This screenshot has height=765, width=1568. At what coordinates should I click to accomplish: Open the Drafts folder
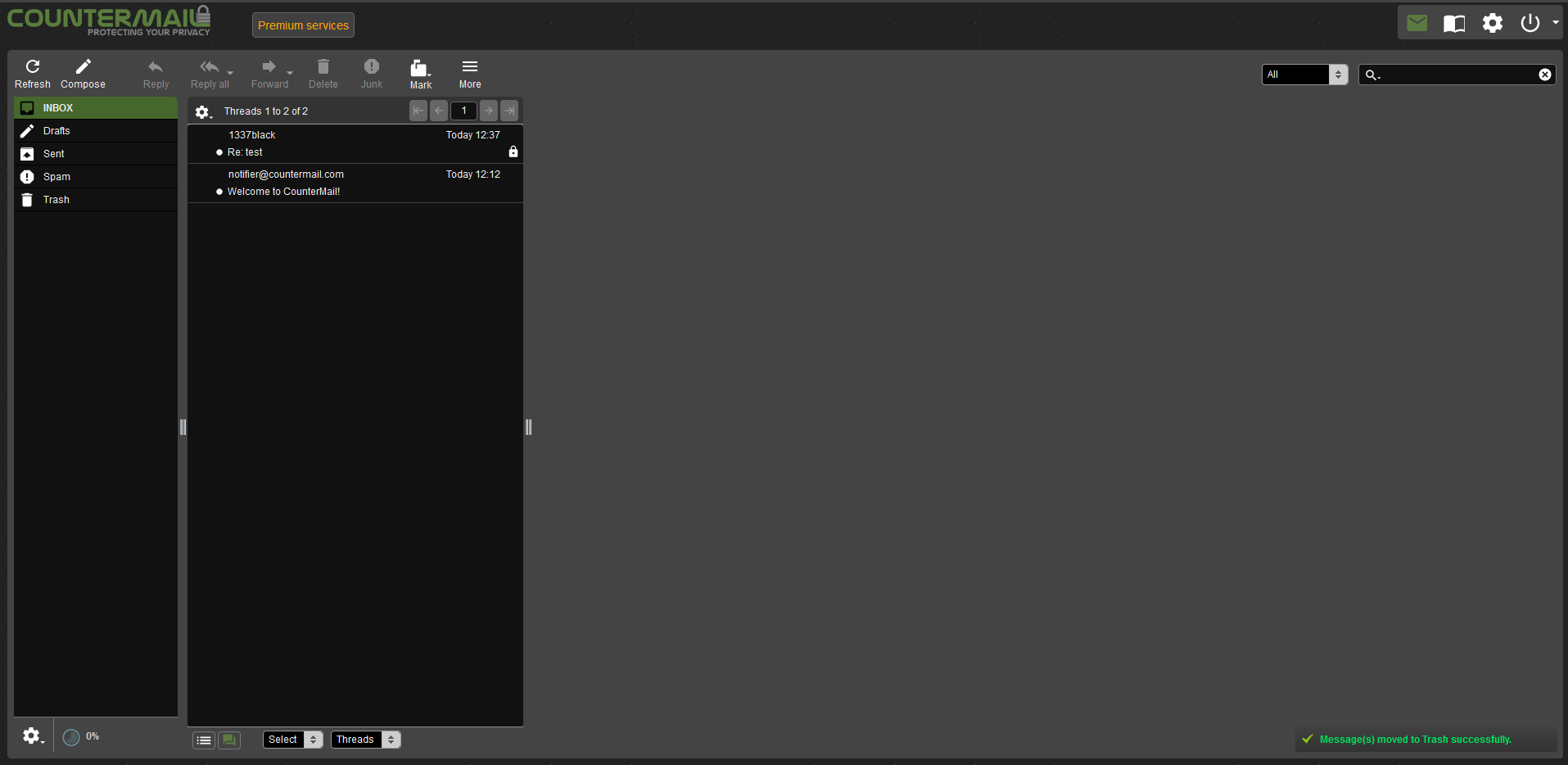96,131
